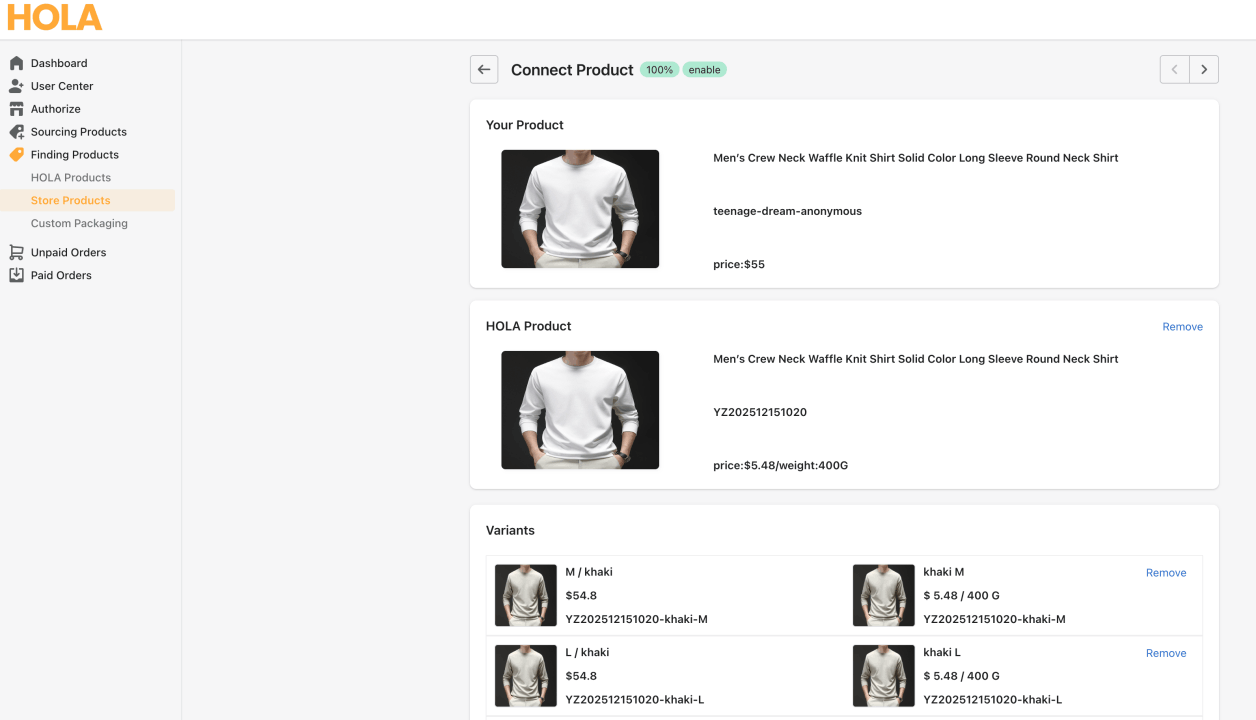Open Custom Packaging in sidebar
This screenshot has width=1256, height=720.
coord(79,224)
